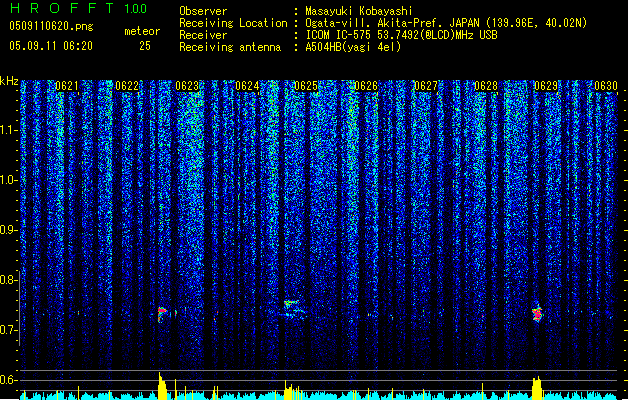Click the yellow power spikes below 0625
The image size is (629, 400).
click(293, 390)
